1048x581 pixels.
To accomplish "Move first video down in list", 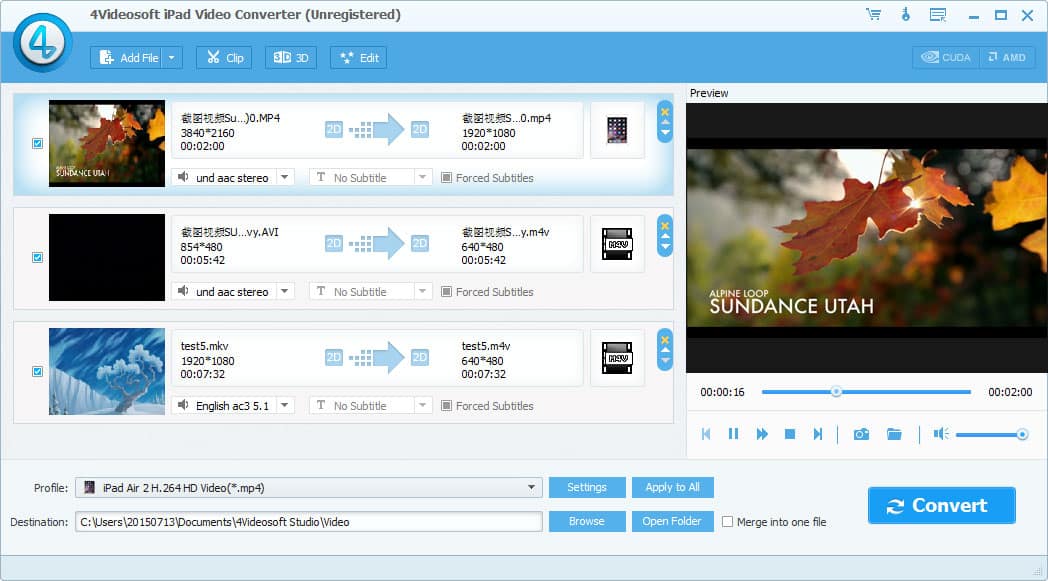I will 665,134.
